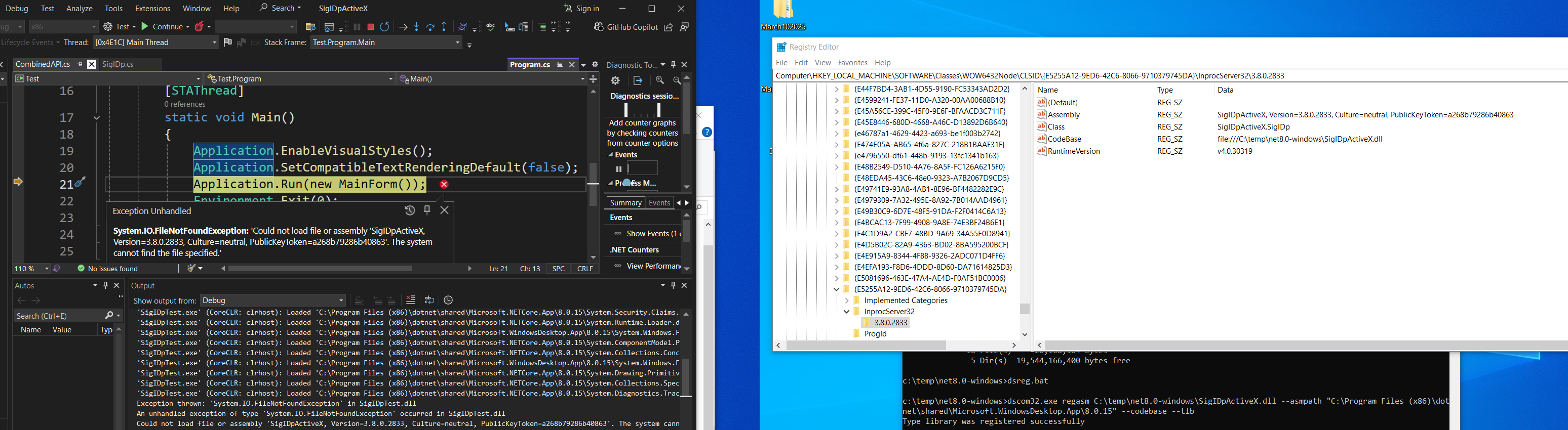Screen dimensions: 1568x430
Task: Click the Diagnostic Tools zoom out magnifier
Action: [x=677, y=80]
